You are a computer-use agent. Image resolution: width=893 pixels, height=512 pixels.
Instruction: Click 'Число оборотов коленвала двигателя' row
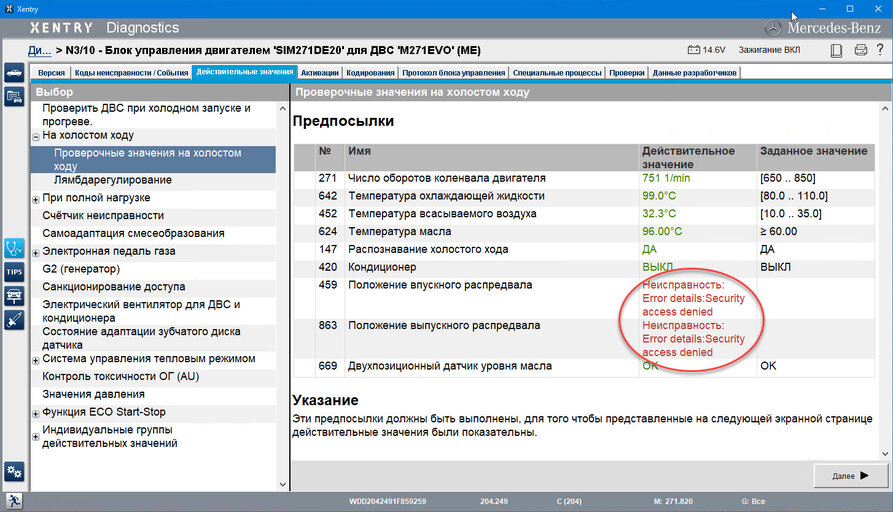[584, 178]
